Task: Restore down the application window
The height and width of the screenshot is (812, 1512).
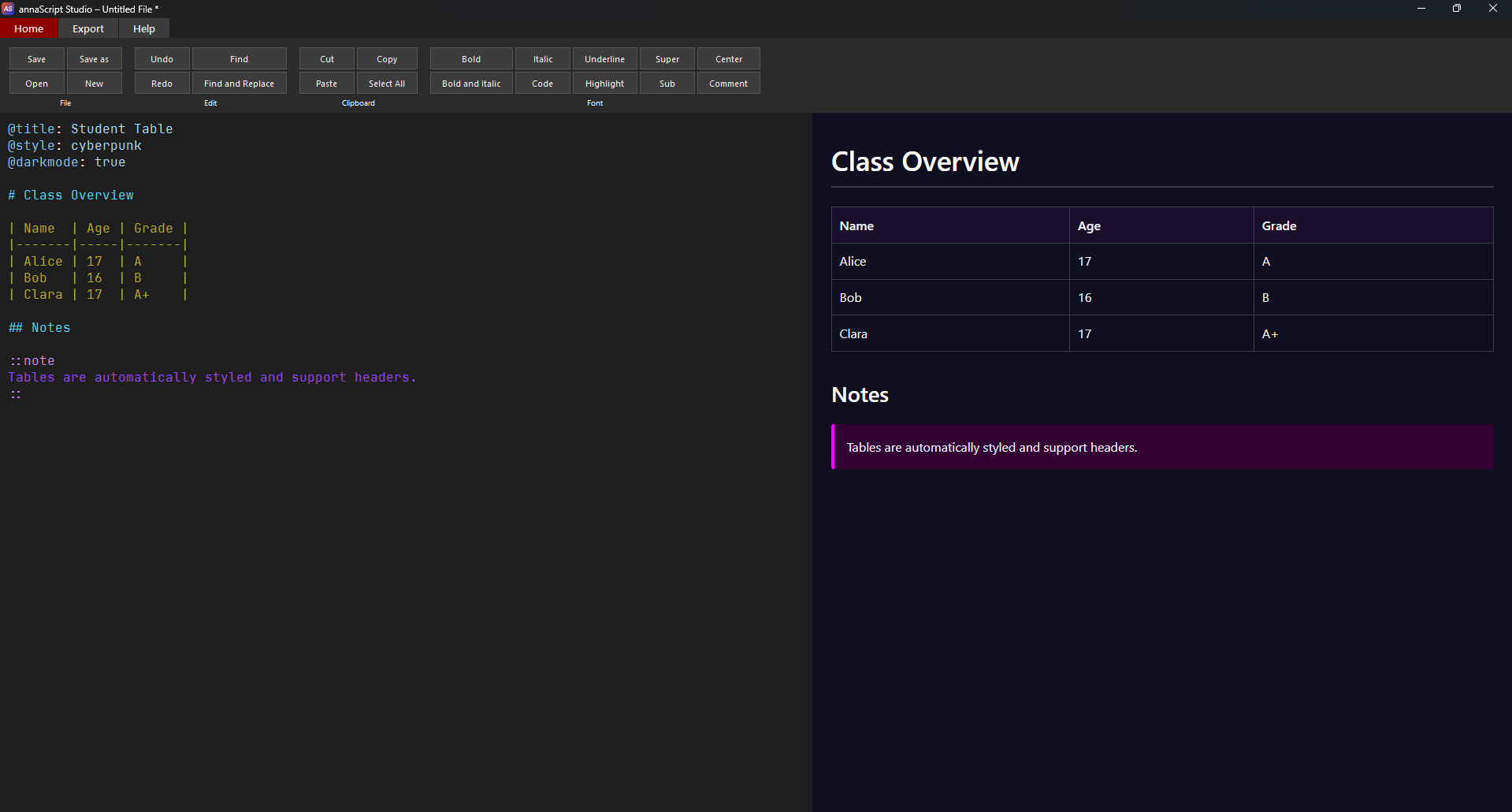Action: point(1457,9)
